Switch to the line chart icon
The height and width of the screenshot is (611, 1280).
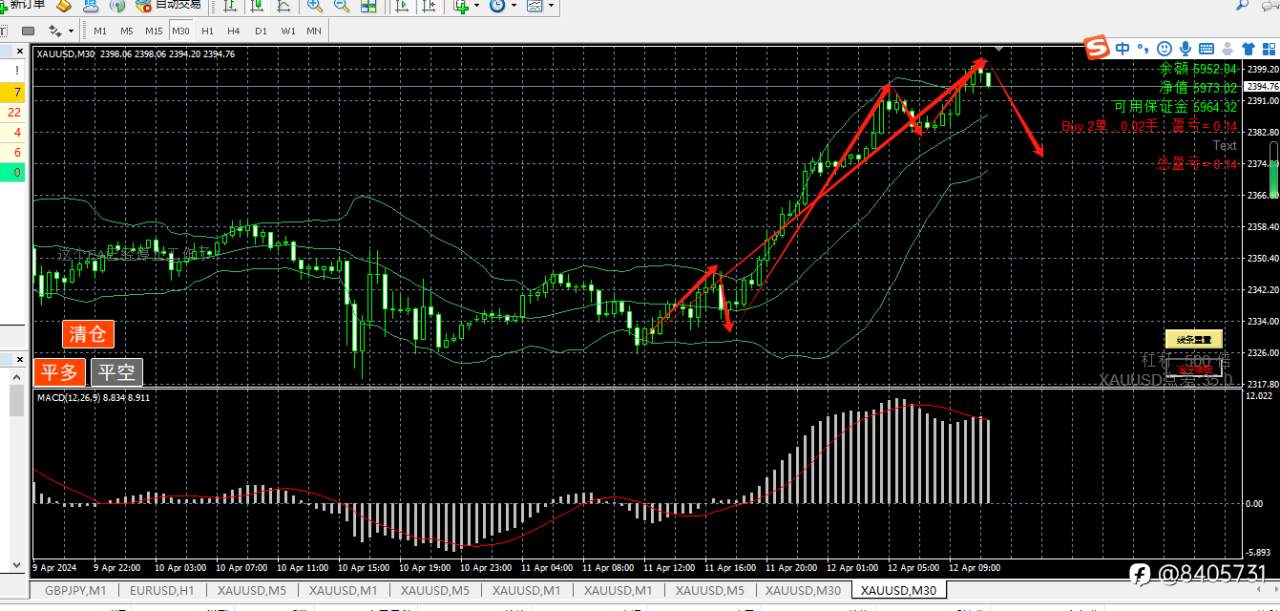(284, 6)
